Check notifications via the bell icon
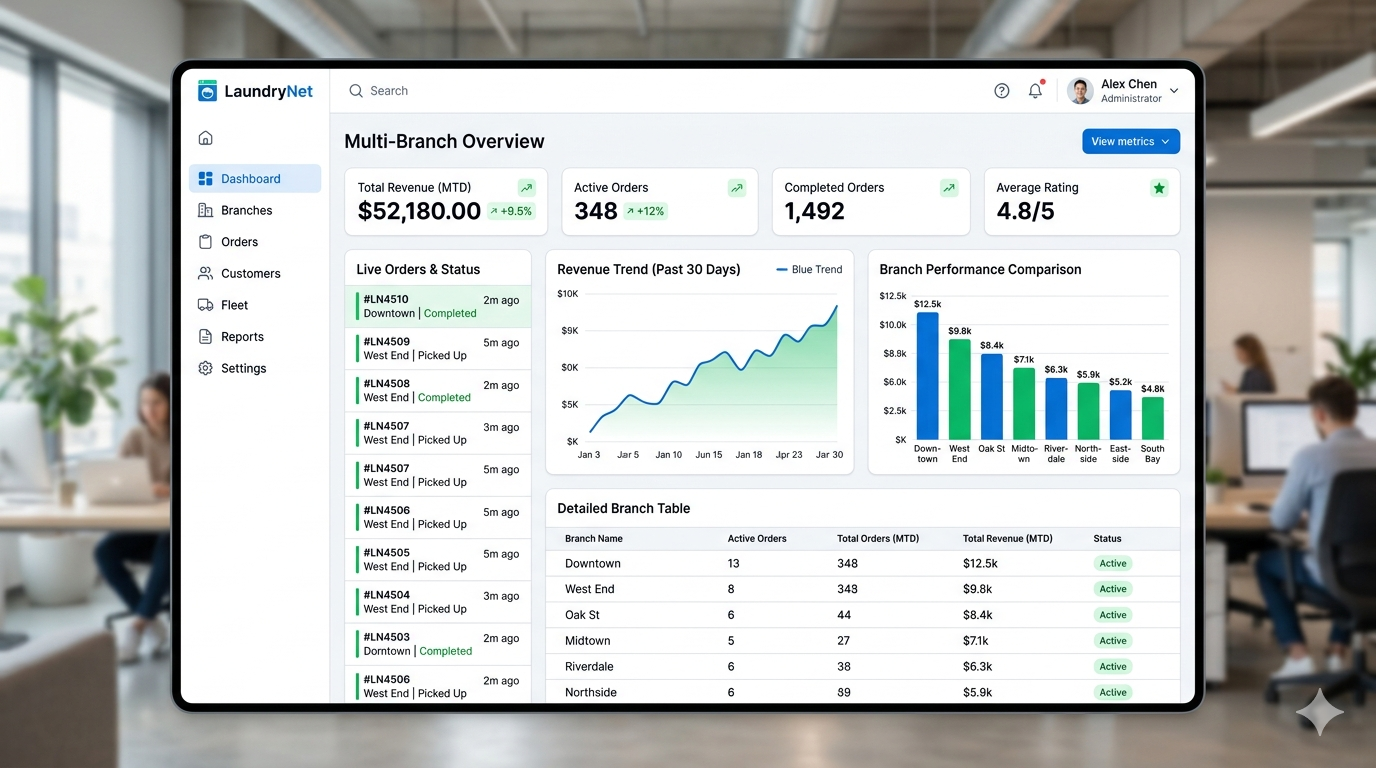This screenshot has width=1376, height=768. point(1035,90)
